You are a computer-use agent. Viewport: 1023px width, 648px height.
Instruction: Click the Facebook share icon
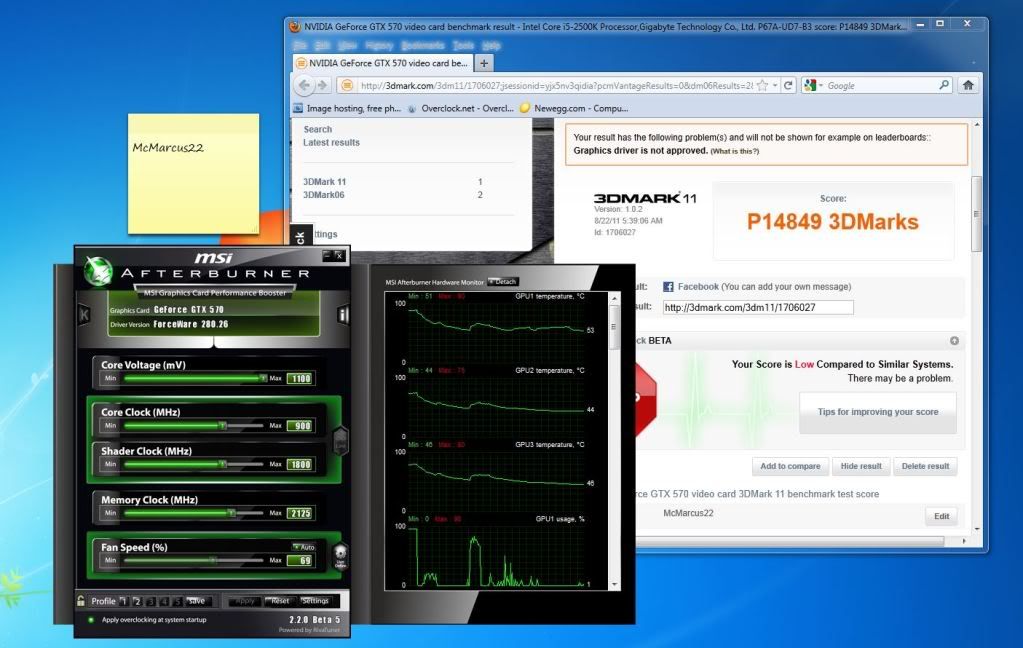[x=668, y=286]
